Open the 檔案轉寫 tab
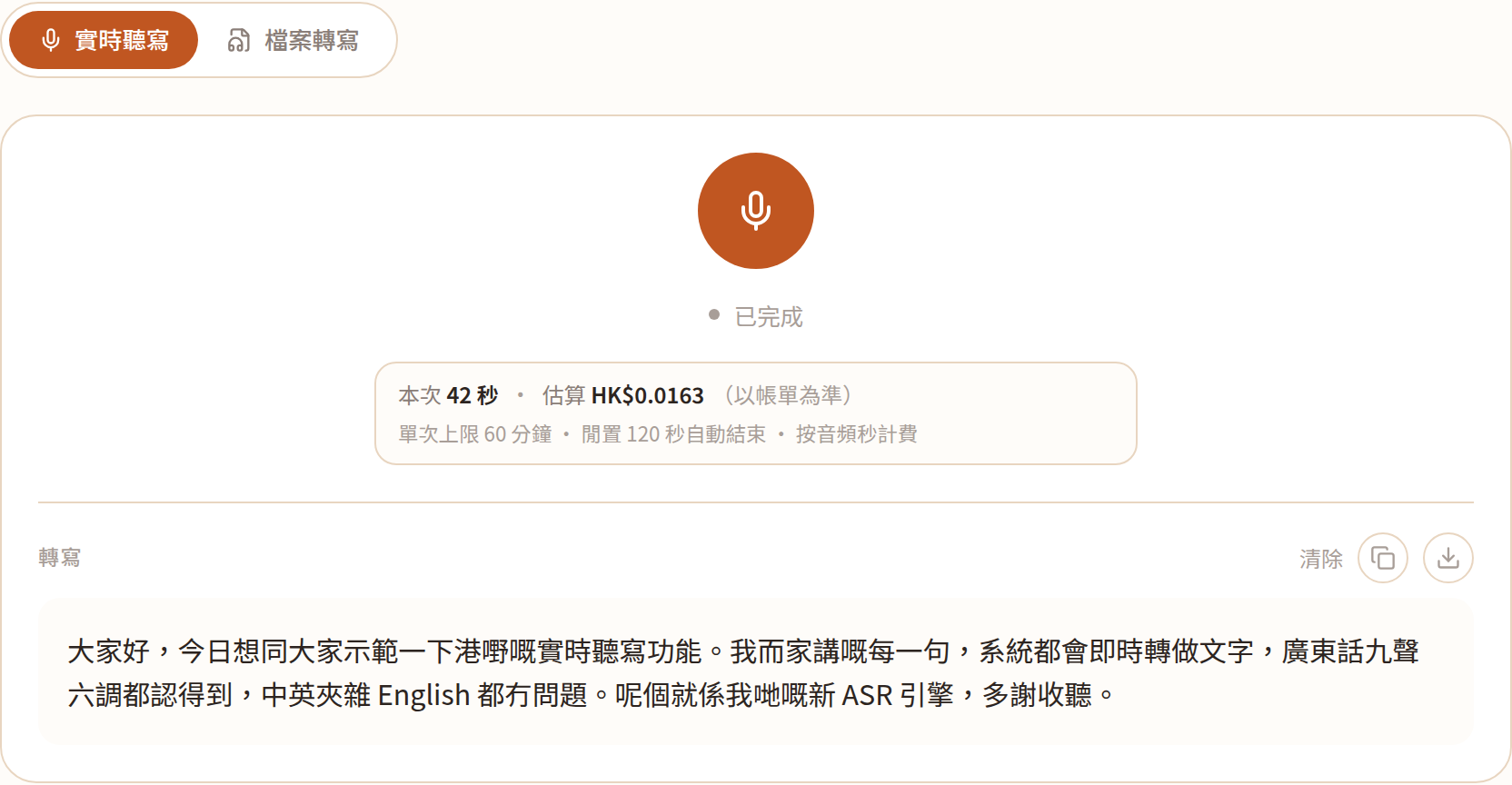 [293, 40]
